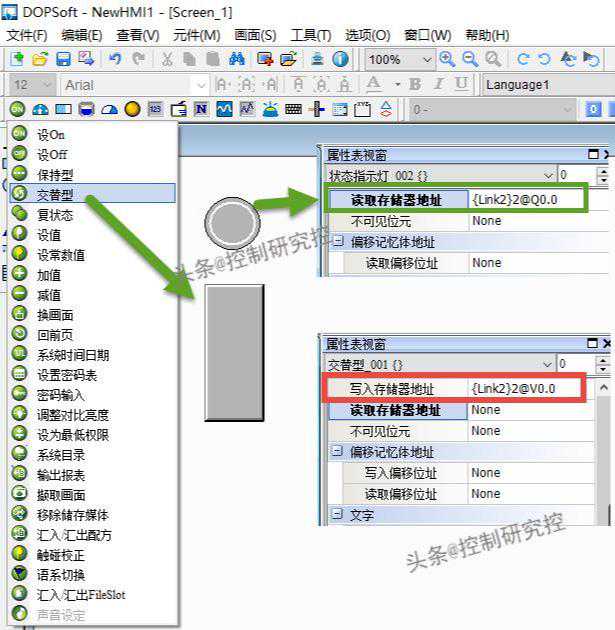Click the yellow circle indicator element icon
The width and height of the screenshot is (615, 630).
(x=132, y=108)
